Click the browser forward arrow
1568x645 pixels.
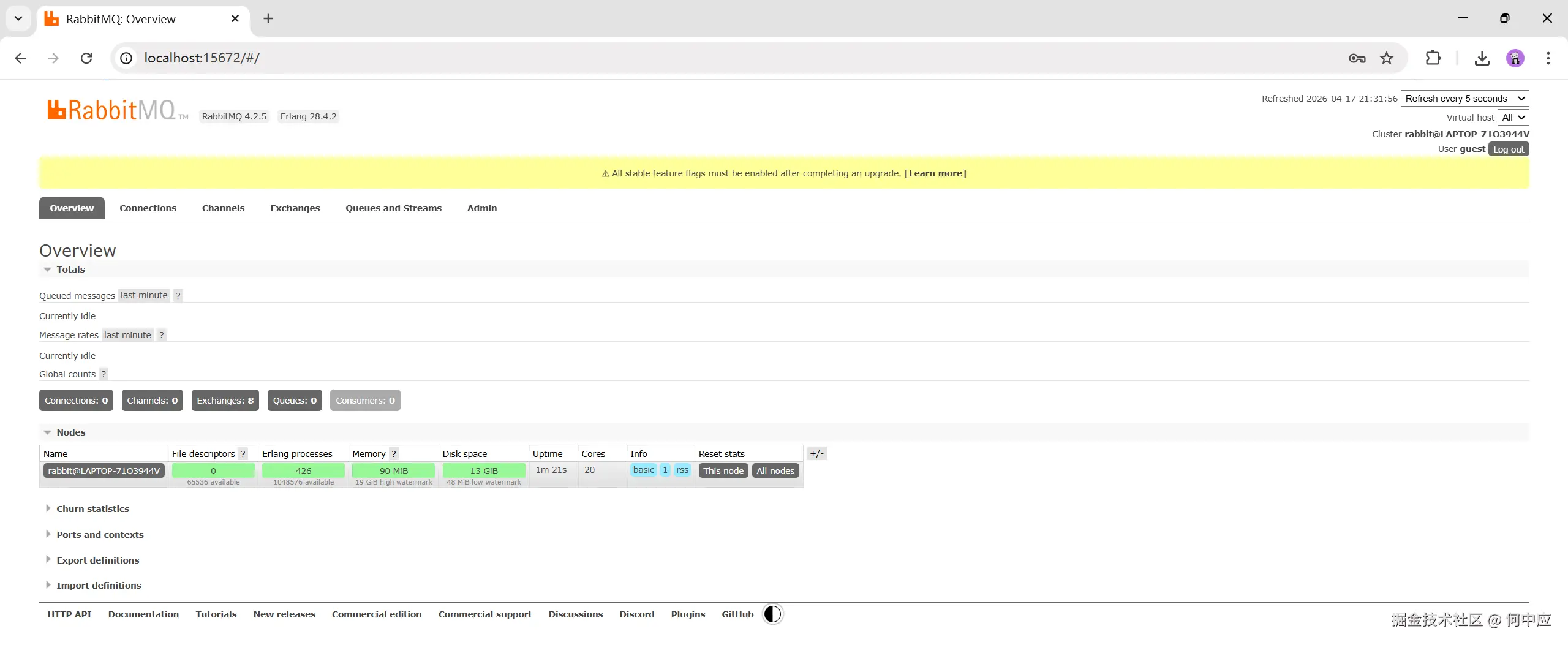[53, 58]
